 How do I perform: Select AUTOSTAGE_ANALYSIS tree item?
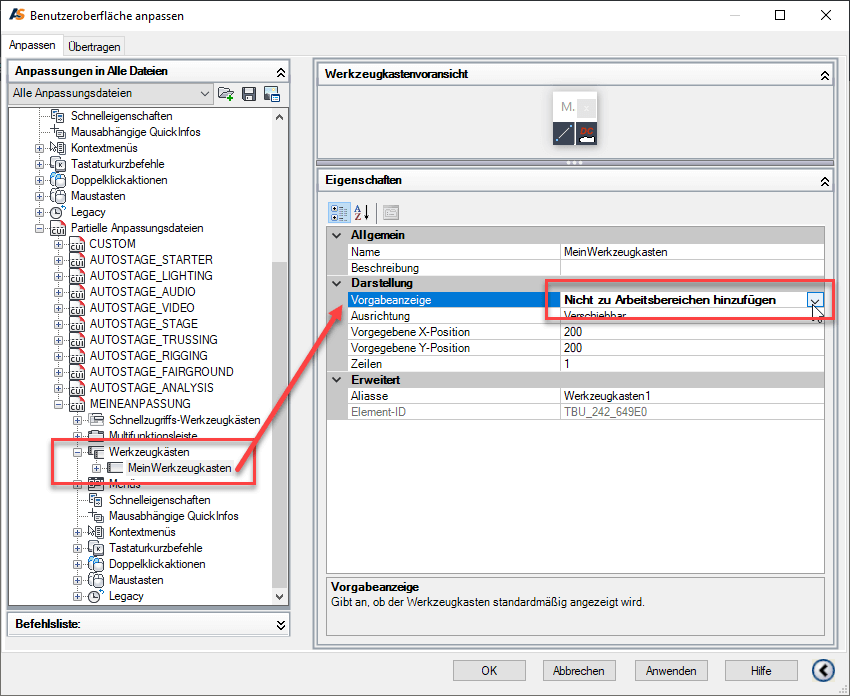152,388
